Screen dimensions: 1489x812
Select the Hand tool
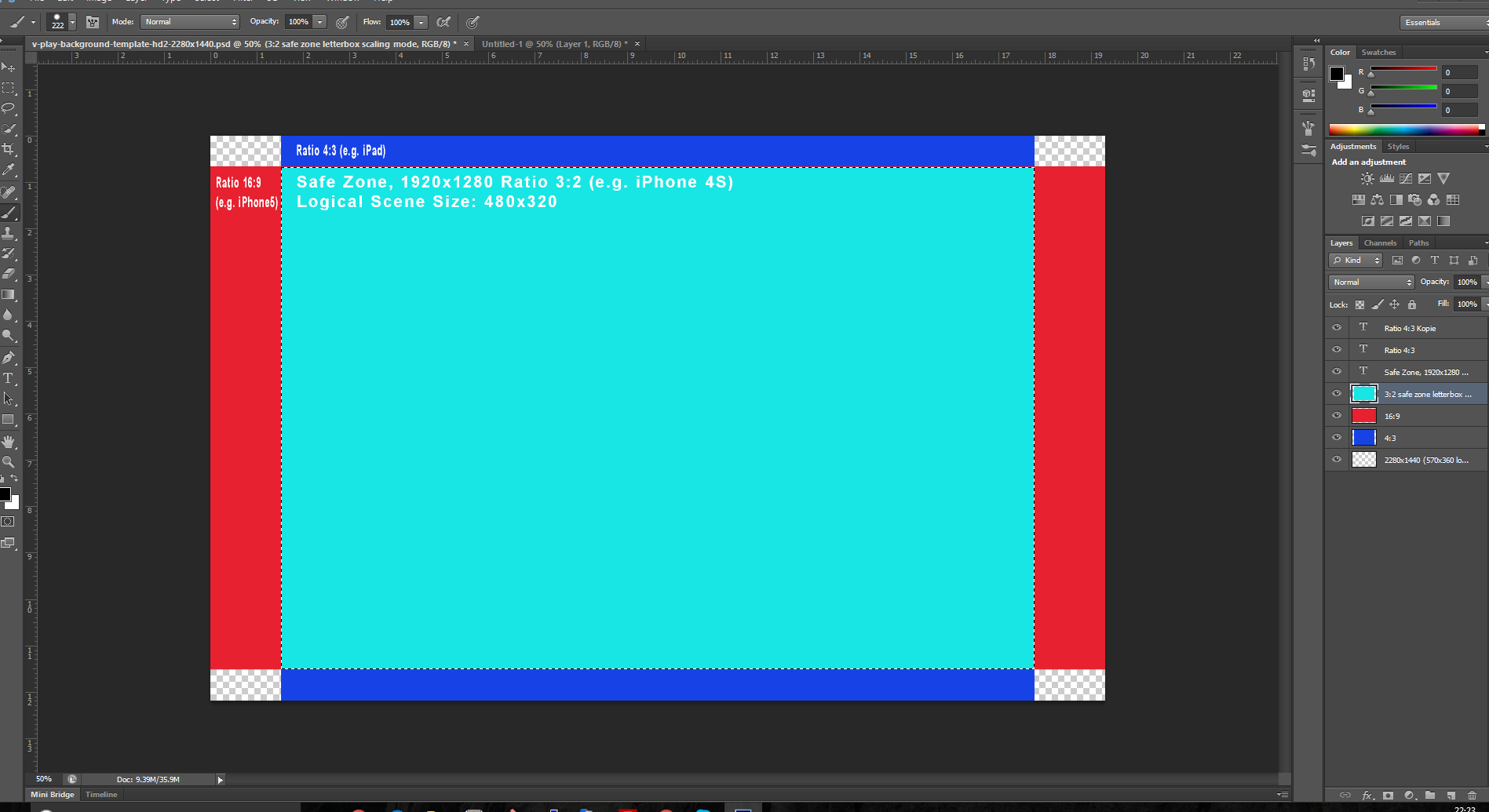[x=9, y=442]
